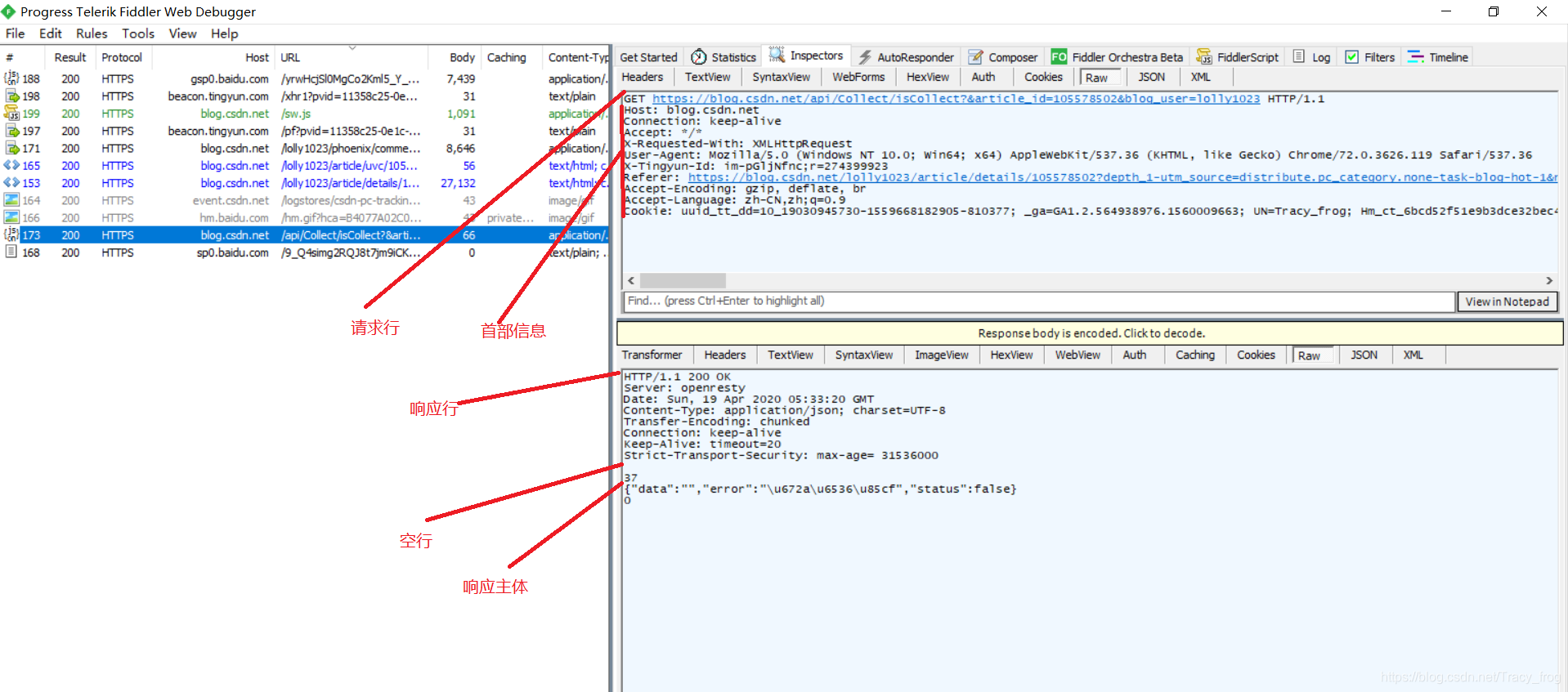The image size is (1568, 692).
Task: Select the response WebView tab
Action: pos(1077,355)
